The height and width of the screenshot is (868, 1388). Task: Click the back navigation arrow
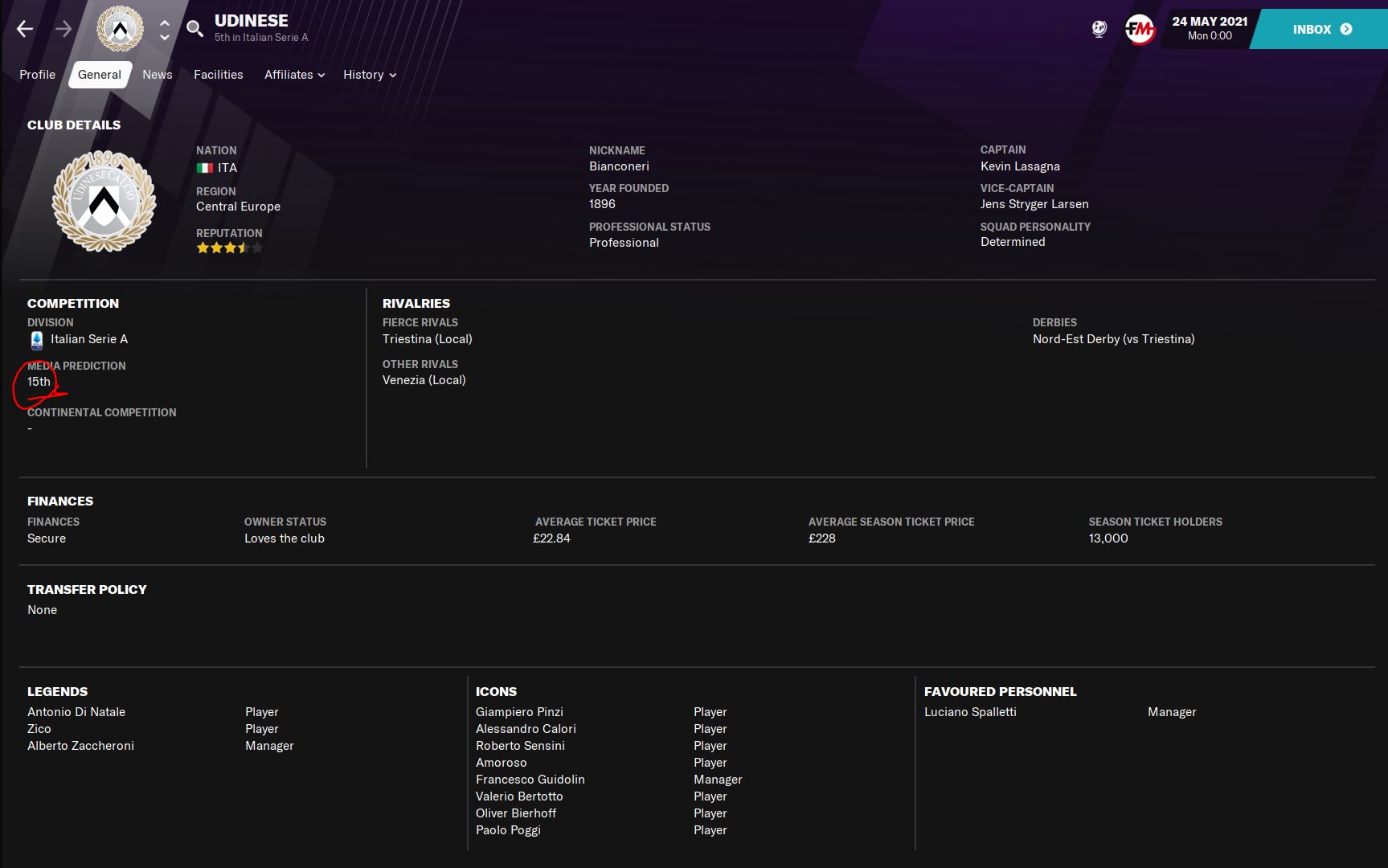(25, 30)
